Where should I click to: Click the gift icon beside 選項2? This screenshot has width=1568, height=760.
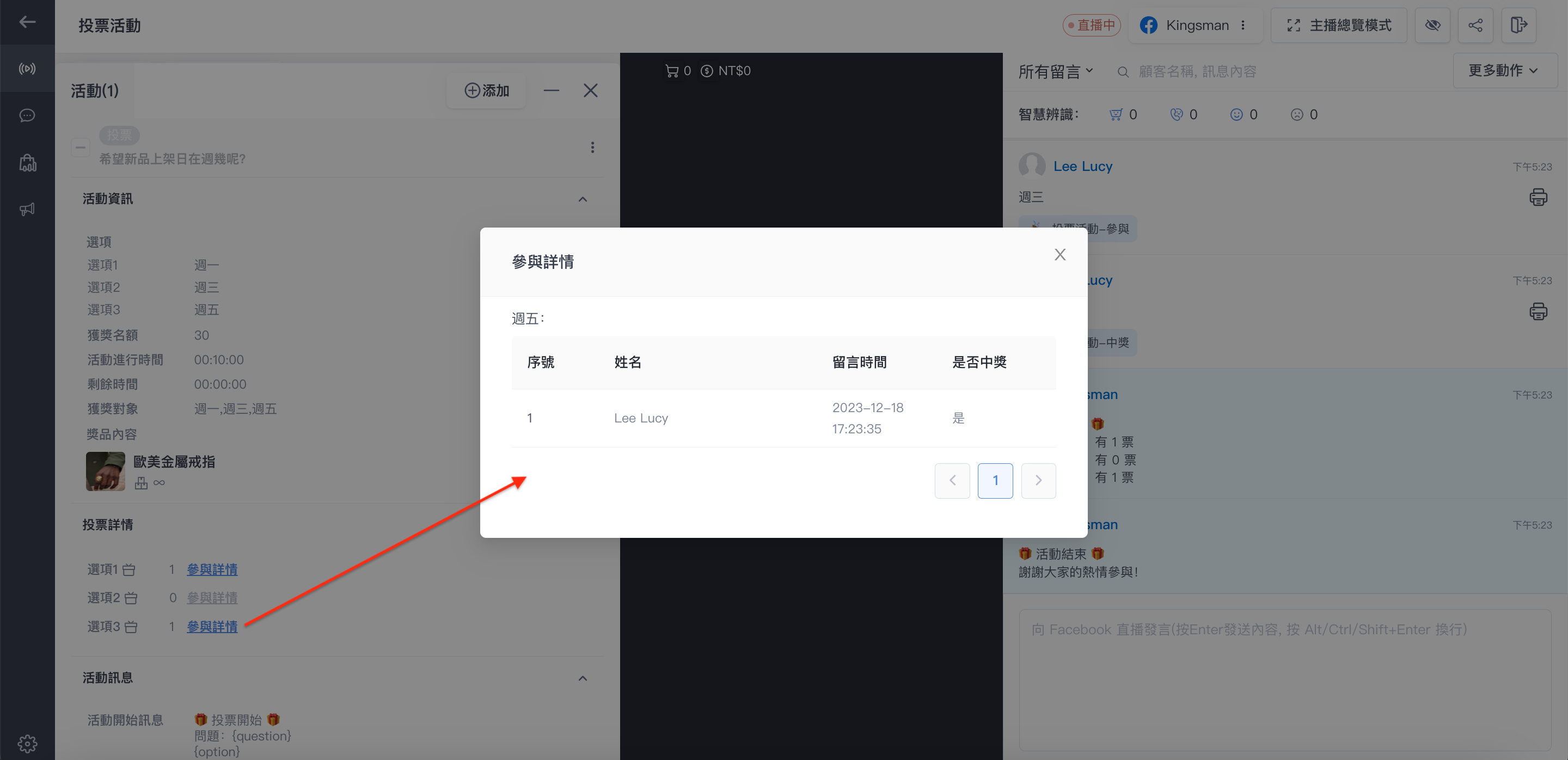tap(131, 599)
